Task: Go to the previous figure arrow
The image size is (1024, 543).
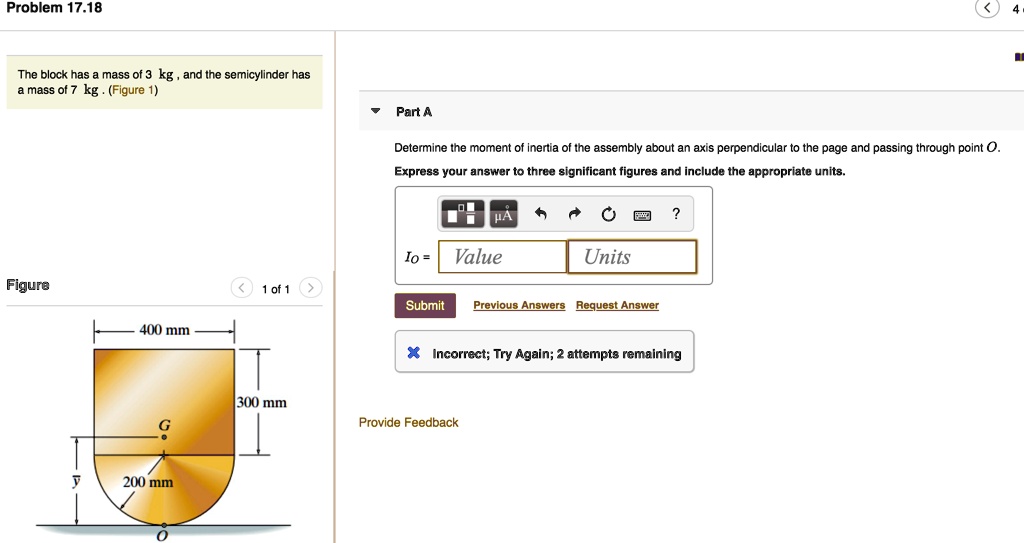Action: (x=242, y=289)
